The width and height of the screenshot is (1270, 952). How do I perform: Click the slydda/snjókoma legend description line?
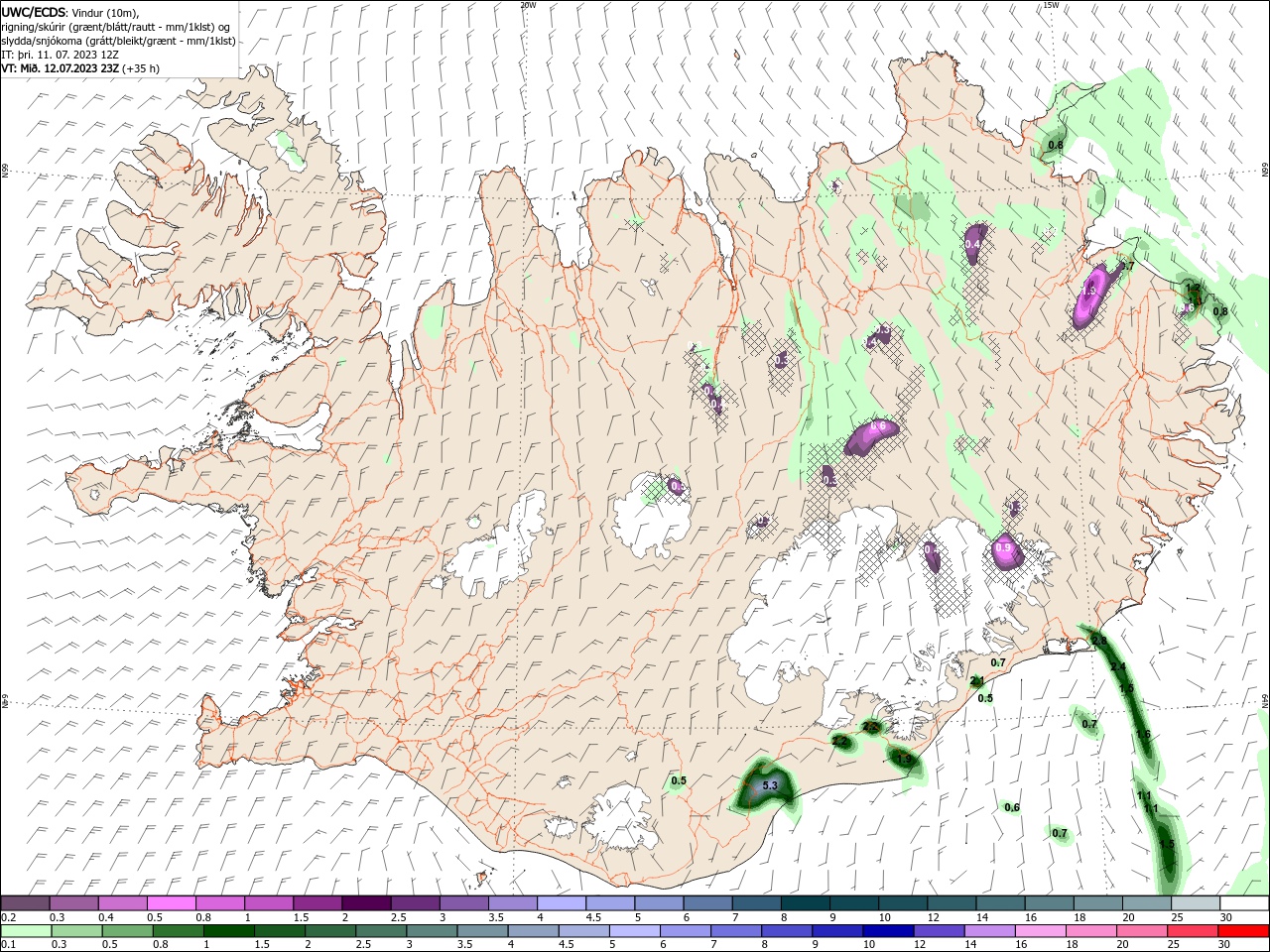(x=118, y=41)
